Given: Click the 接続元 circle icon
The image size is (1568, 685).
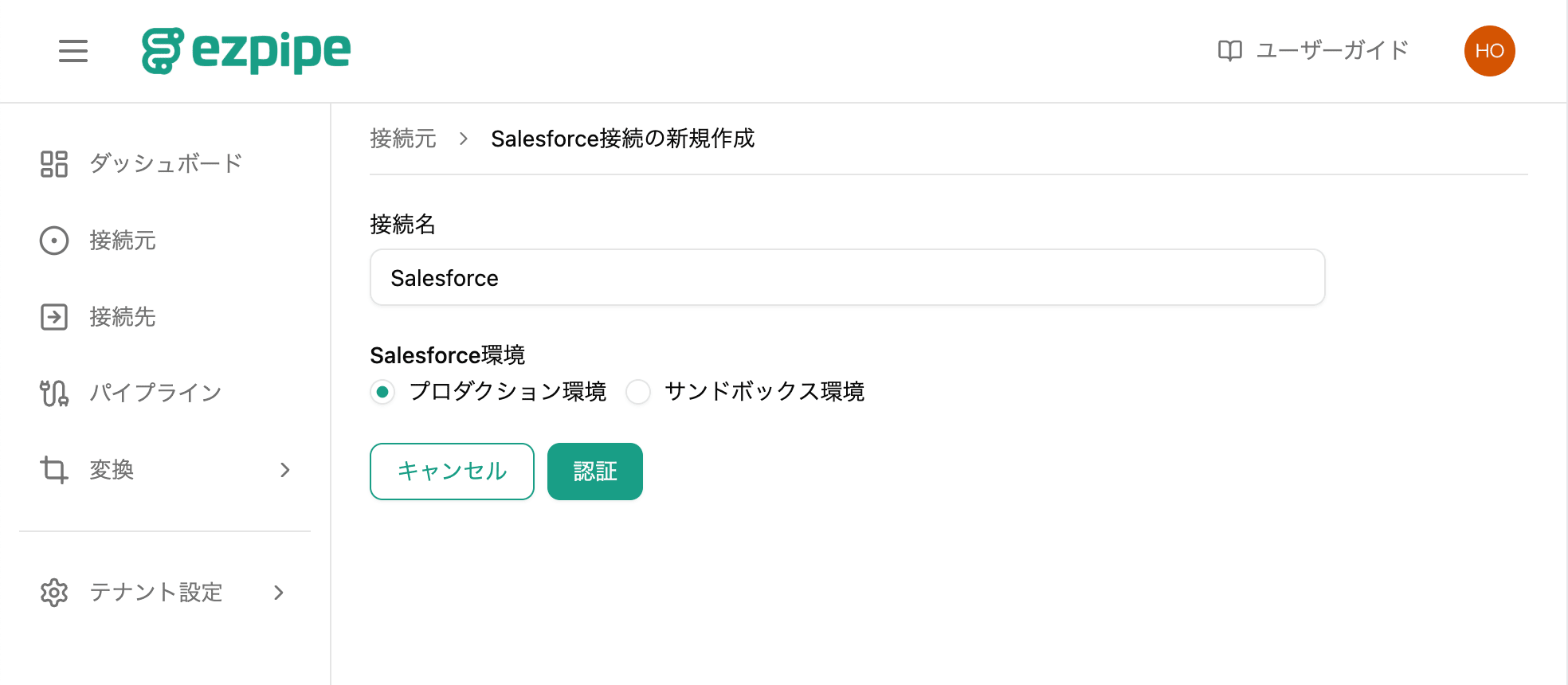Looking at the screenshot, I should click(x=54, y=241).
